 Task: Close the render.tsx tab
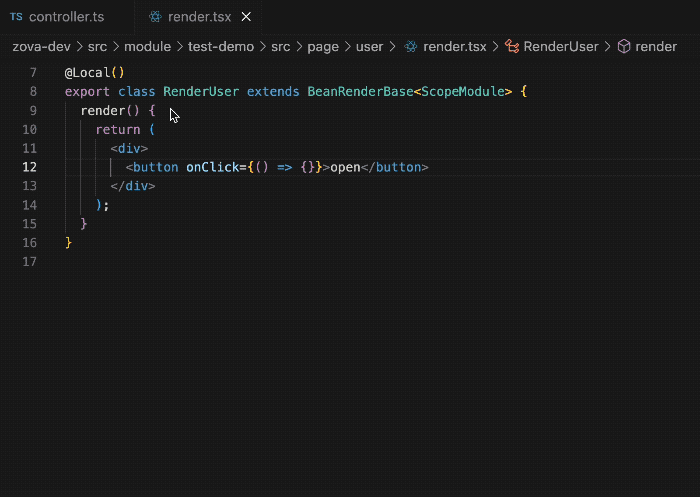[x=246, y=17]
